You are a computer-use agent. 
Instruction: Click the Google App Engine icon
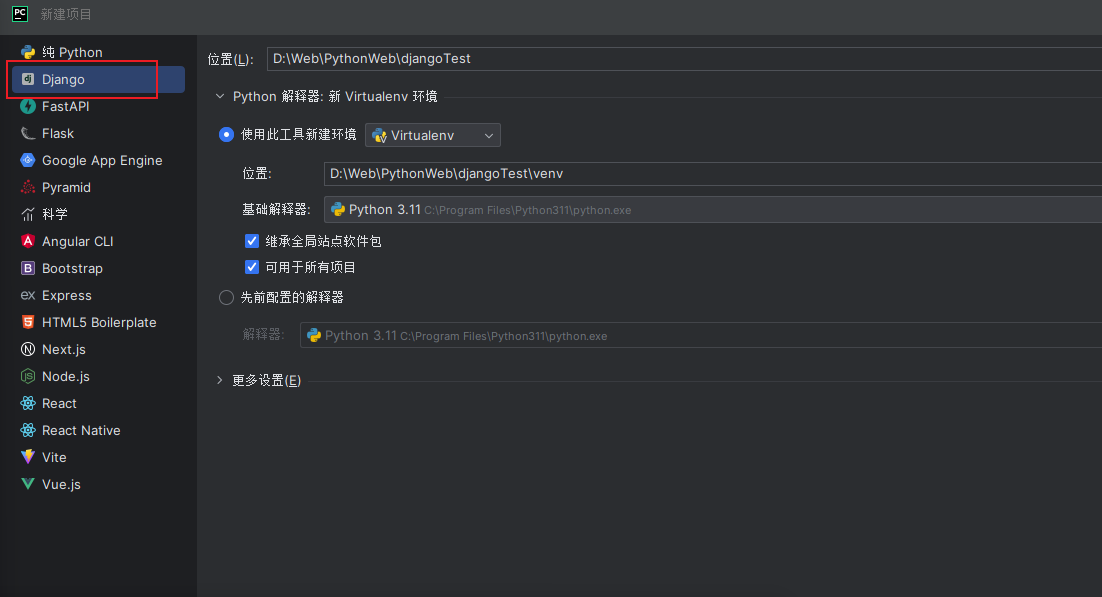[x=28, y=160]
